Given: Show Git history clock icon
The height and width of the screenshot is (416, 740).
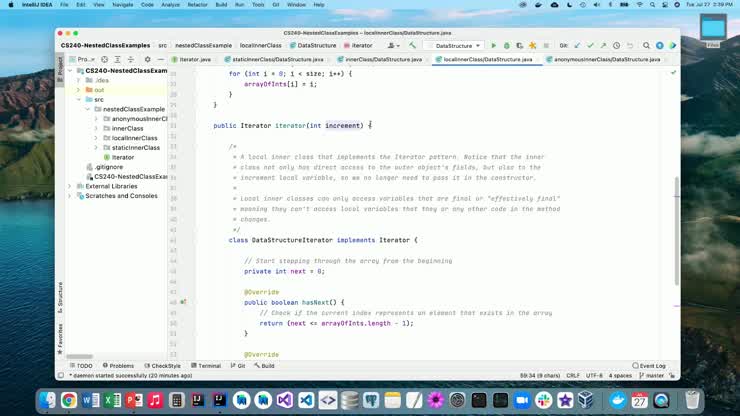Looking at the screenshot, I should pyautogui.click(x=616, y=46).
